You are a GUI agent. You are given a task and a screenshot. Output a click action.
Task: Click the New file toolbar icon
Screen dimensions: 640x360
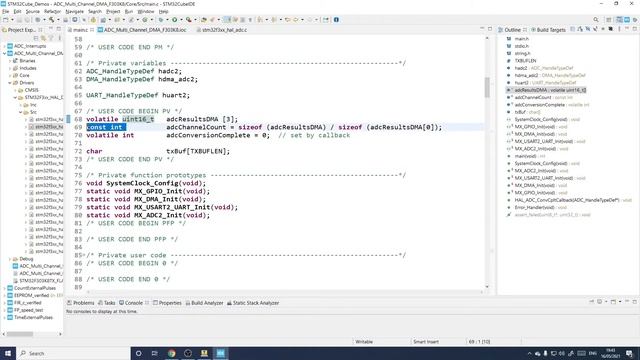(x=6, y=20)
